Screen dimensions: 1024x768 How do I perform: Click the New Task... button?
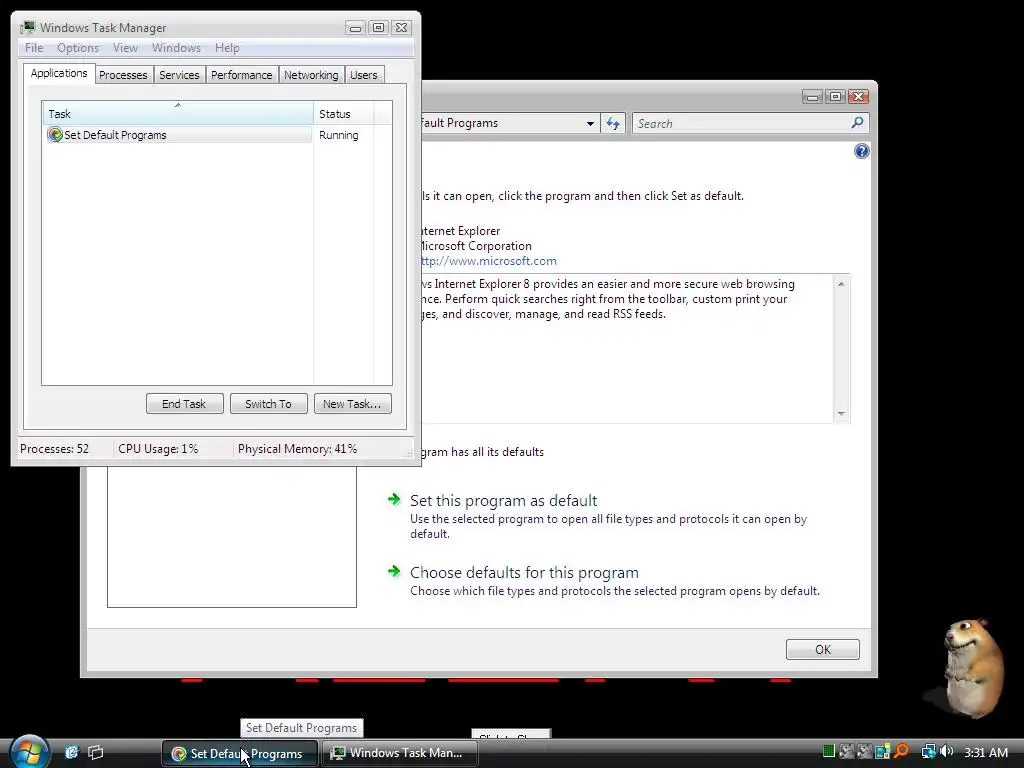(353, 404)
